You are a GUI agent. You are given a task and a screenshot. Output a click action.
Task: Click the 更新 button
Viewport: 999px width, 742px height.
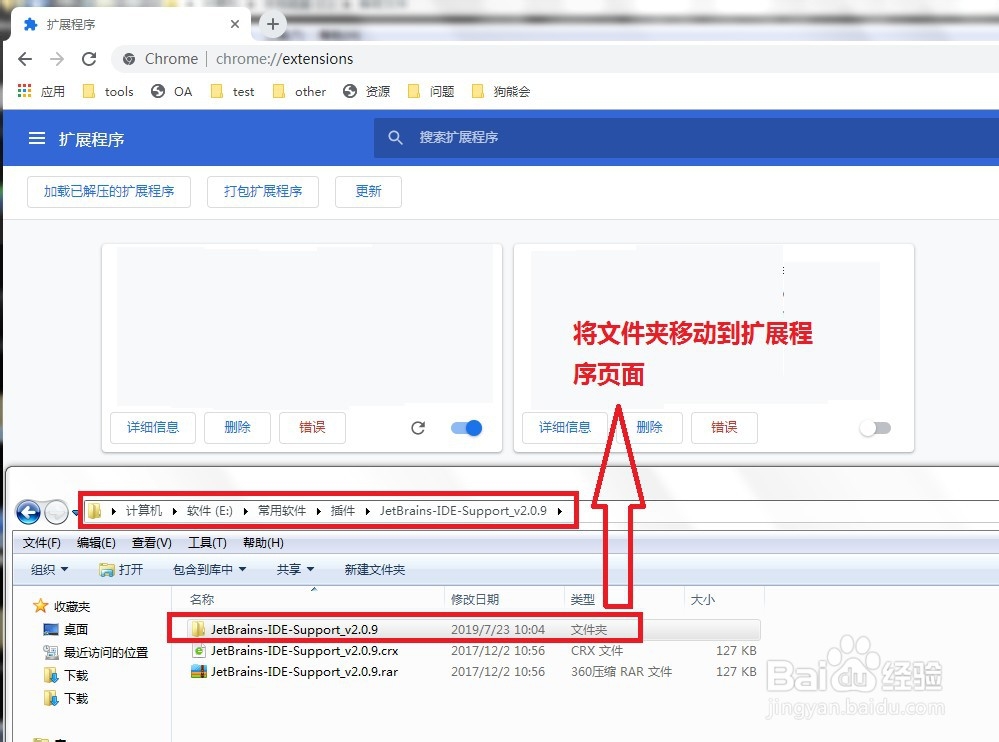point(368,192)
